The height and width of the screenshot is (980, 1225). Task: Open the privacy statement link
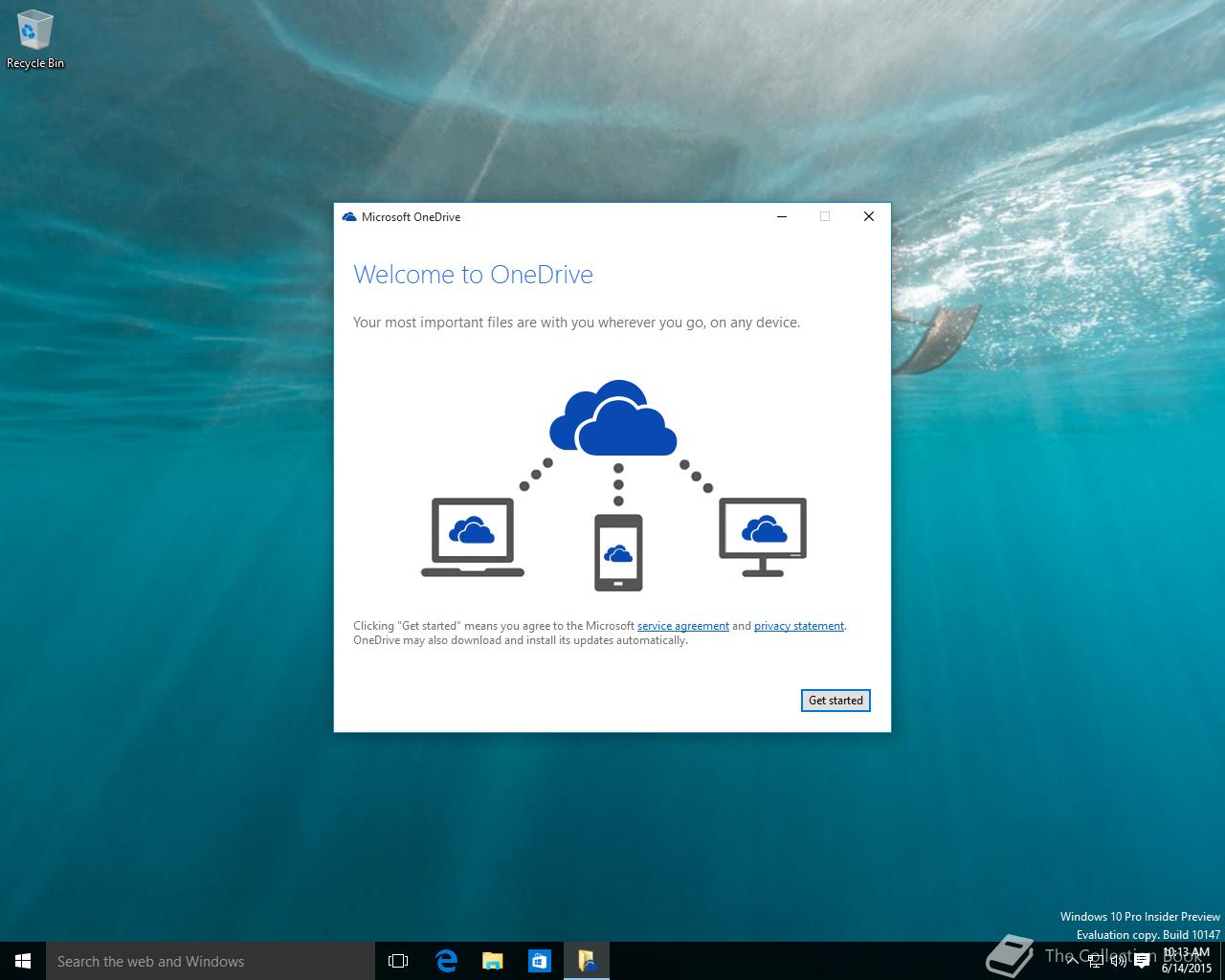coord(799,626)
